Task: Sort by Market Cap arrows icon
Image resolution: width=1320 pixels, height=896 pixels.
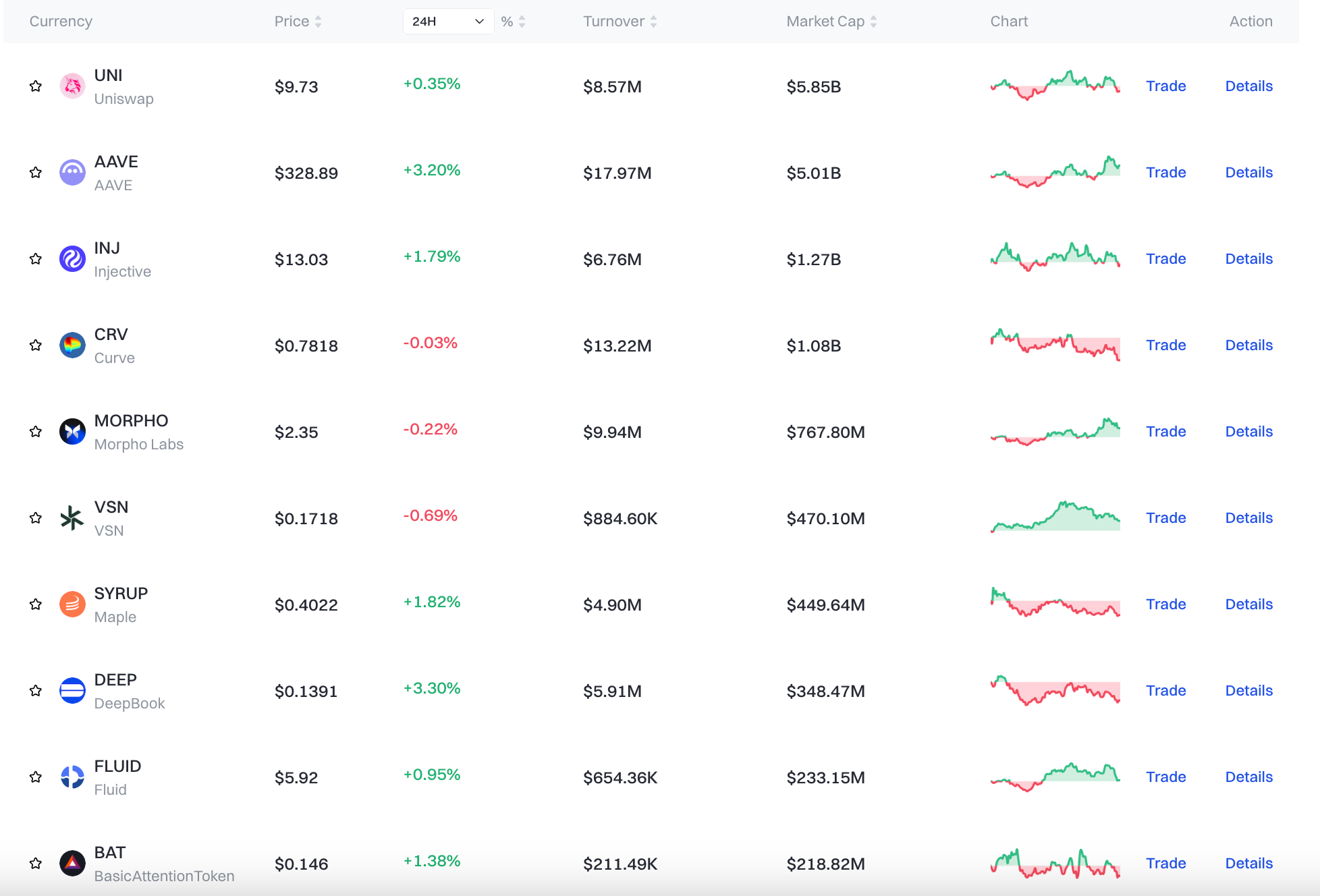Action: tap(873, 22)
